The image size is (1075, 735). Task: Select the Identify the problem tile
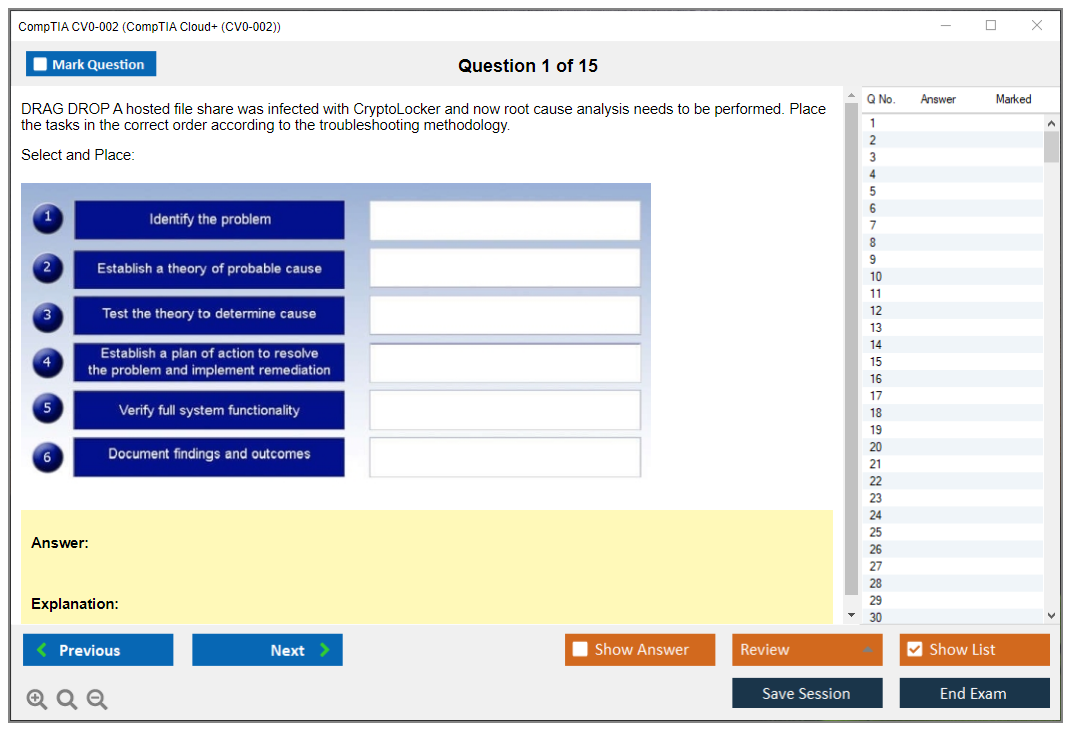tap(209, 220)
